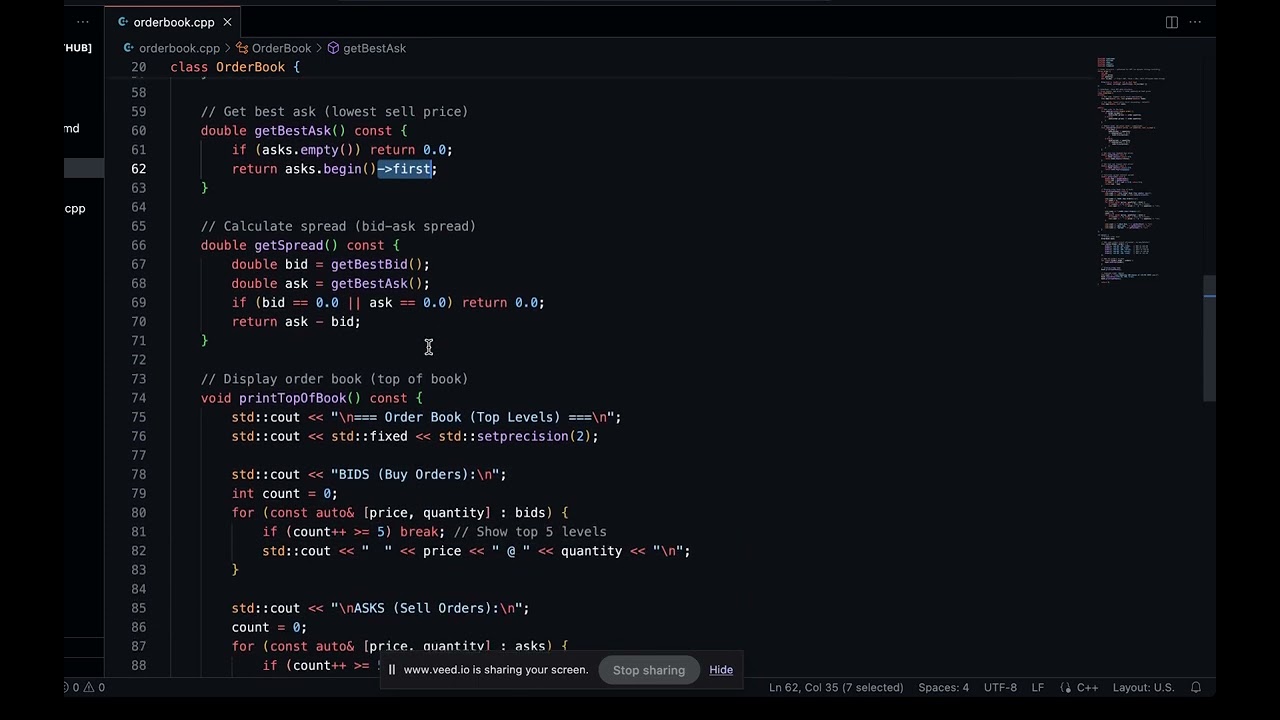Click the vertical scrollbar thumb
Screen dimensions: 1280x720
[1209, 339]
